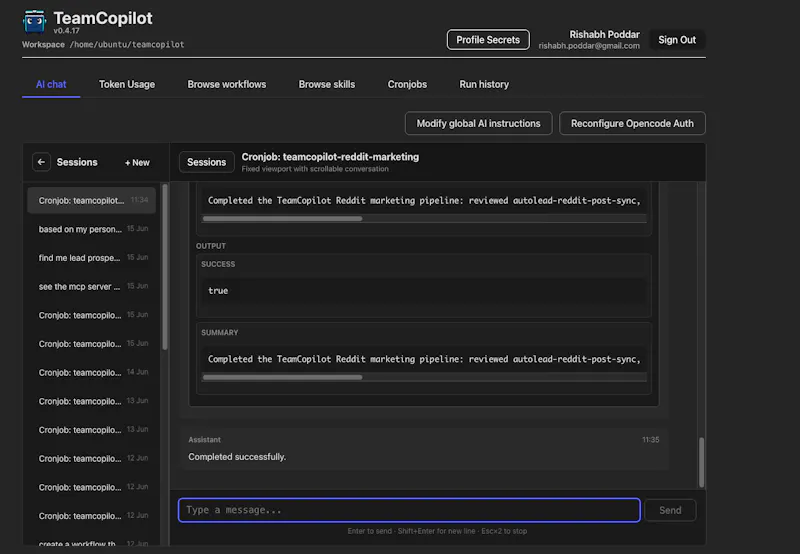
Task: Click Reconfigure Opencode Auth button
Action: pos(632,123)
